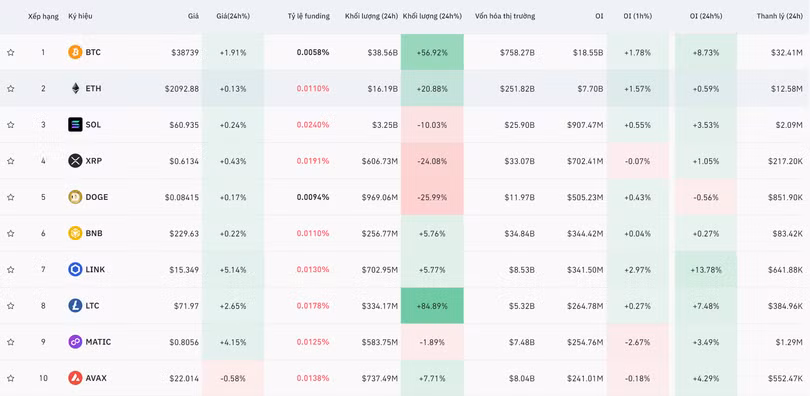This screenshot has width=810, height=396.
Task: Sort by Vốn hóa thị trường header
Action: coord(505,16)
